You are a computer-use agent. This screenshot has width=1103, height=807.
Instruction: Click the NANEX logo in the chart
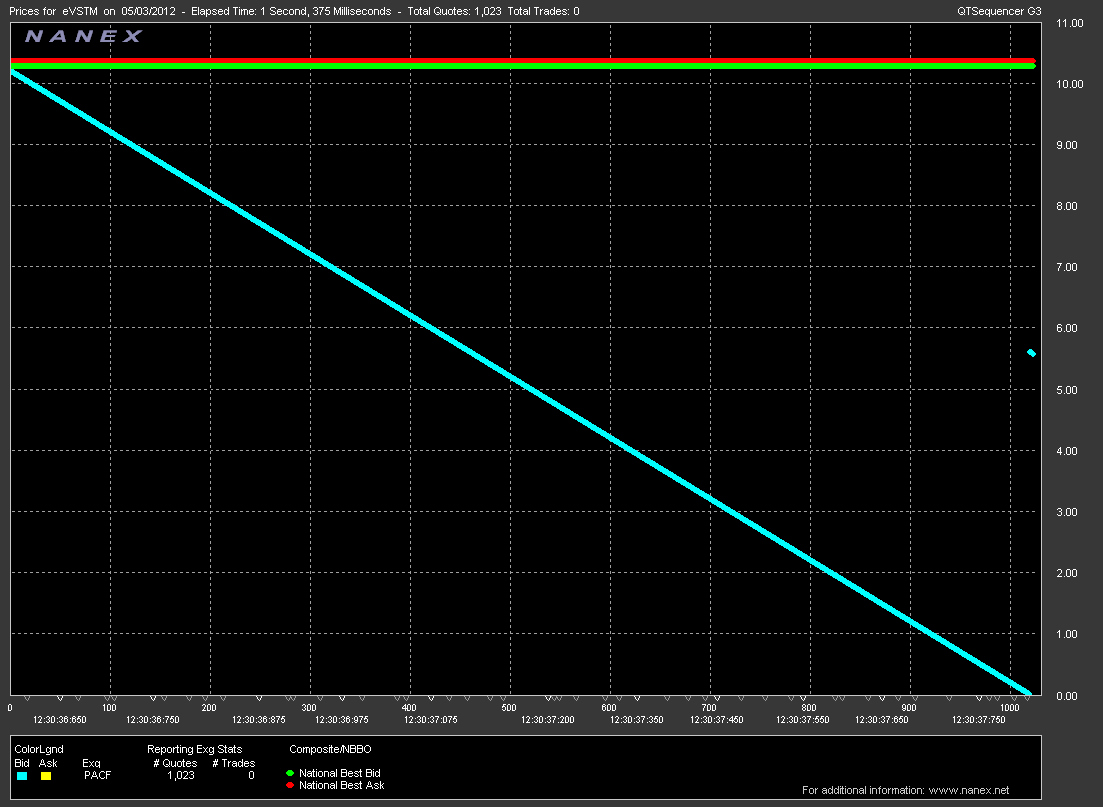click(83, 37)
